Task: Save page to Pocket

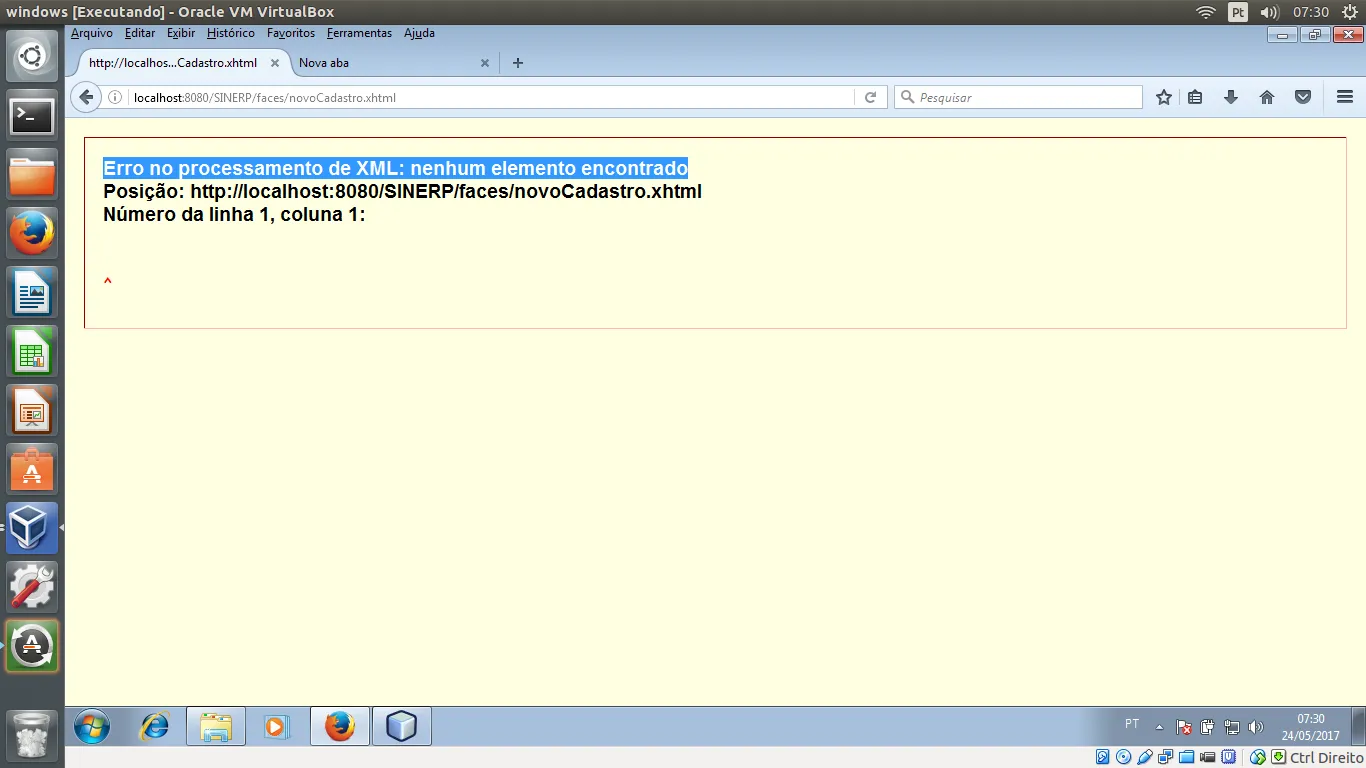Action: 1303,97
